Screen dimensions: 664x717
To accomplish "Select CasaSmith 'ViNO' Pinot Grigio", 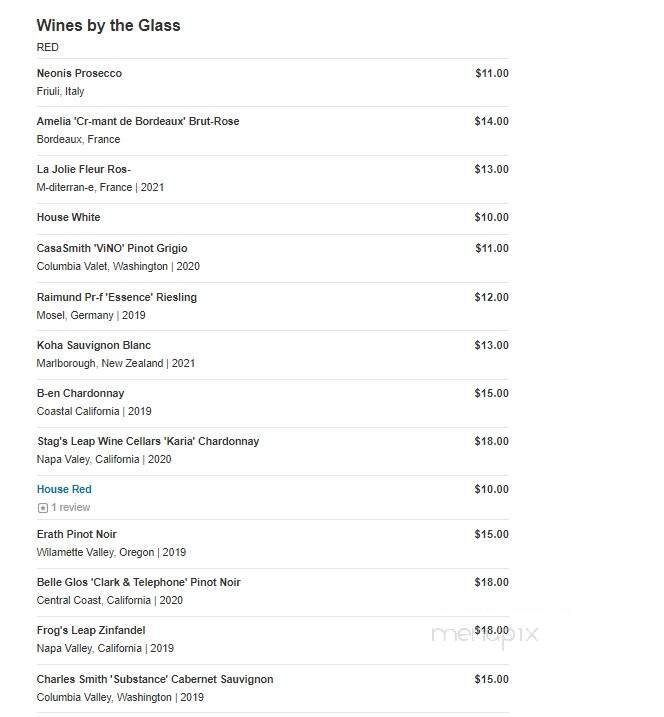I will click(112, 248).
